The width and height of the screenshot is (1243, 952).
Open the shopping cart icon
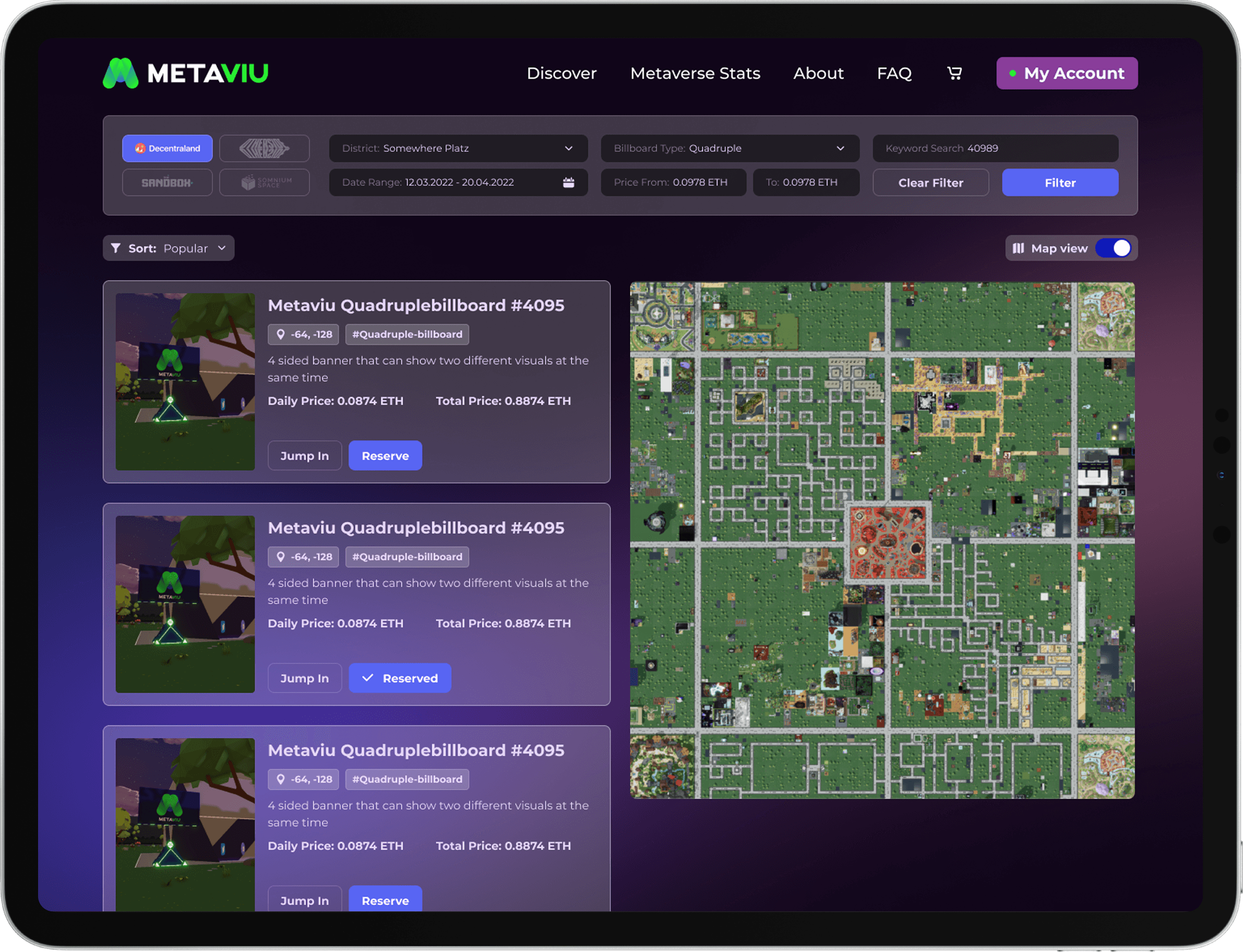click(x=954, y=73)
